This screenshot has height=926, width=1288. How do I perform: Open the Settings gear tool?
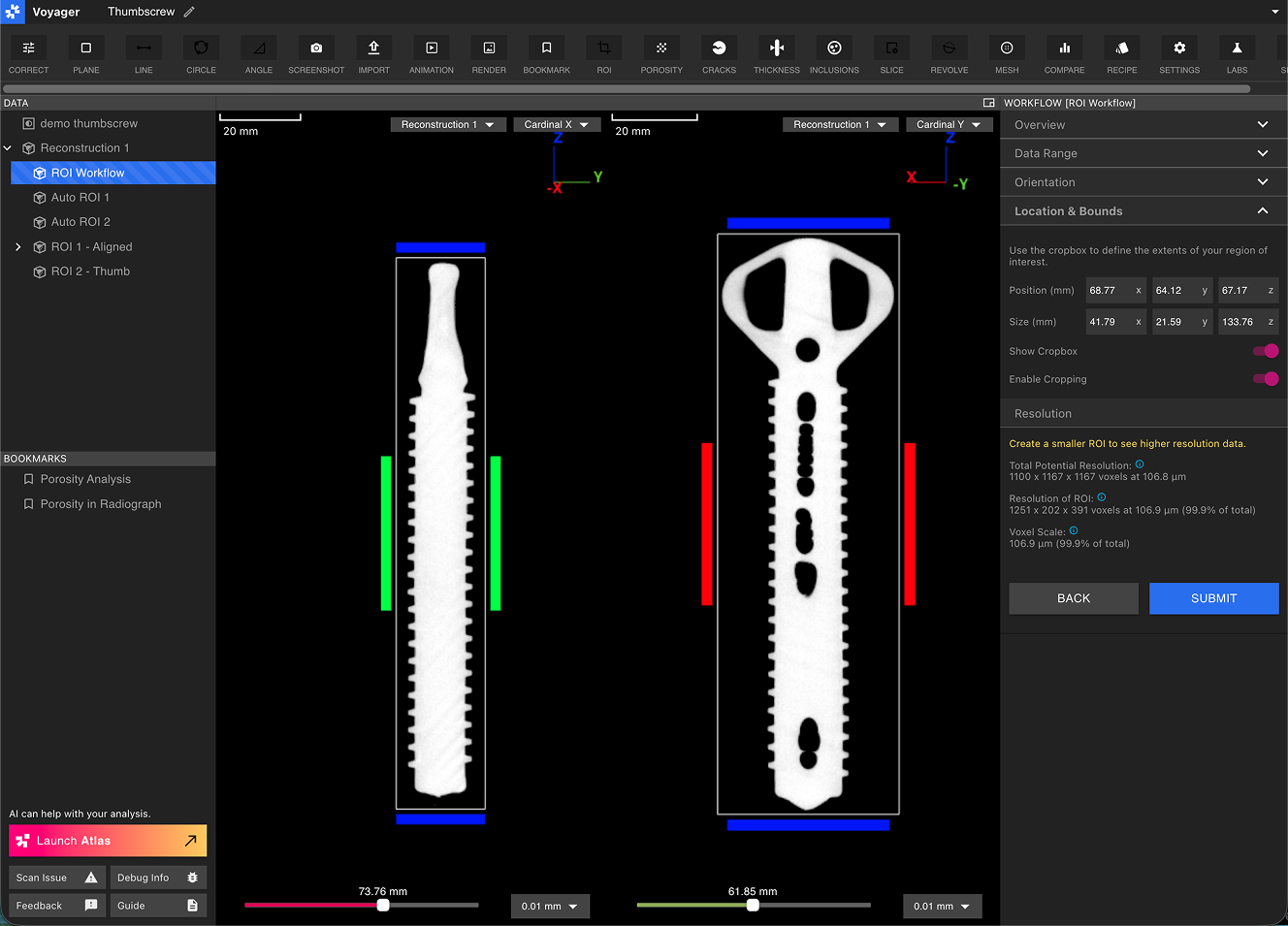(1179, 55)
